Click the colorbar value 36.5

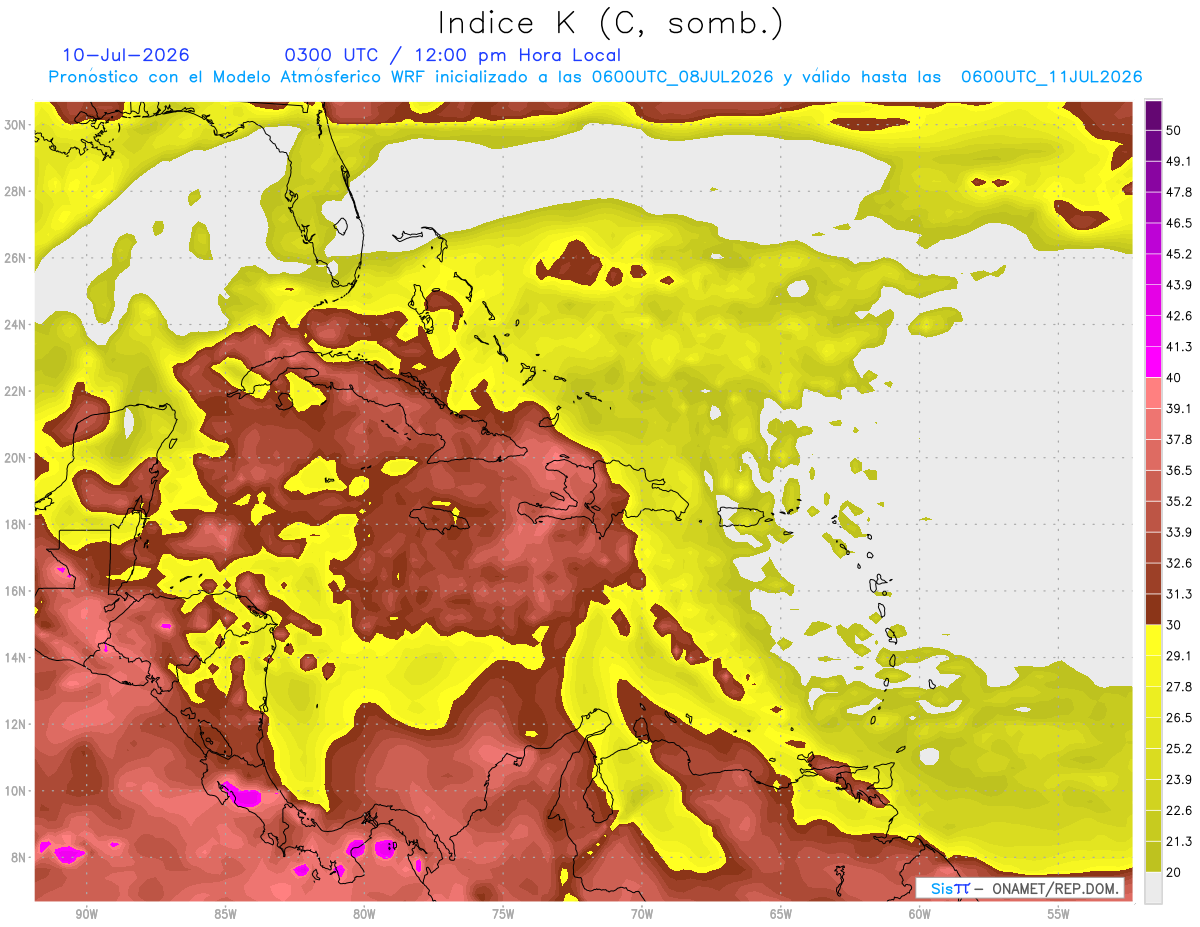[x=1179, y=470]
